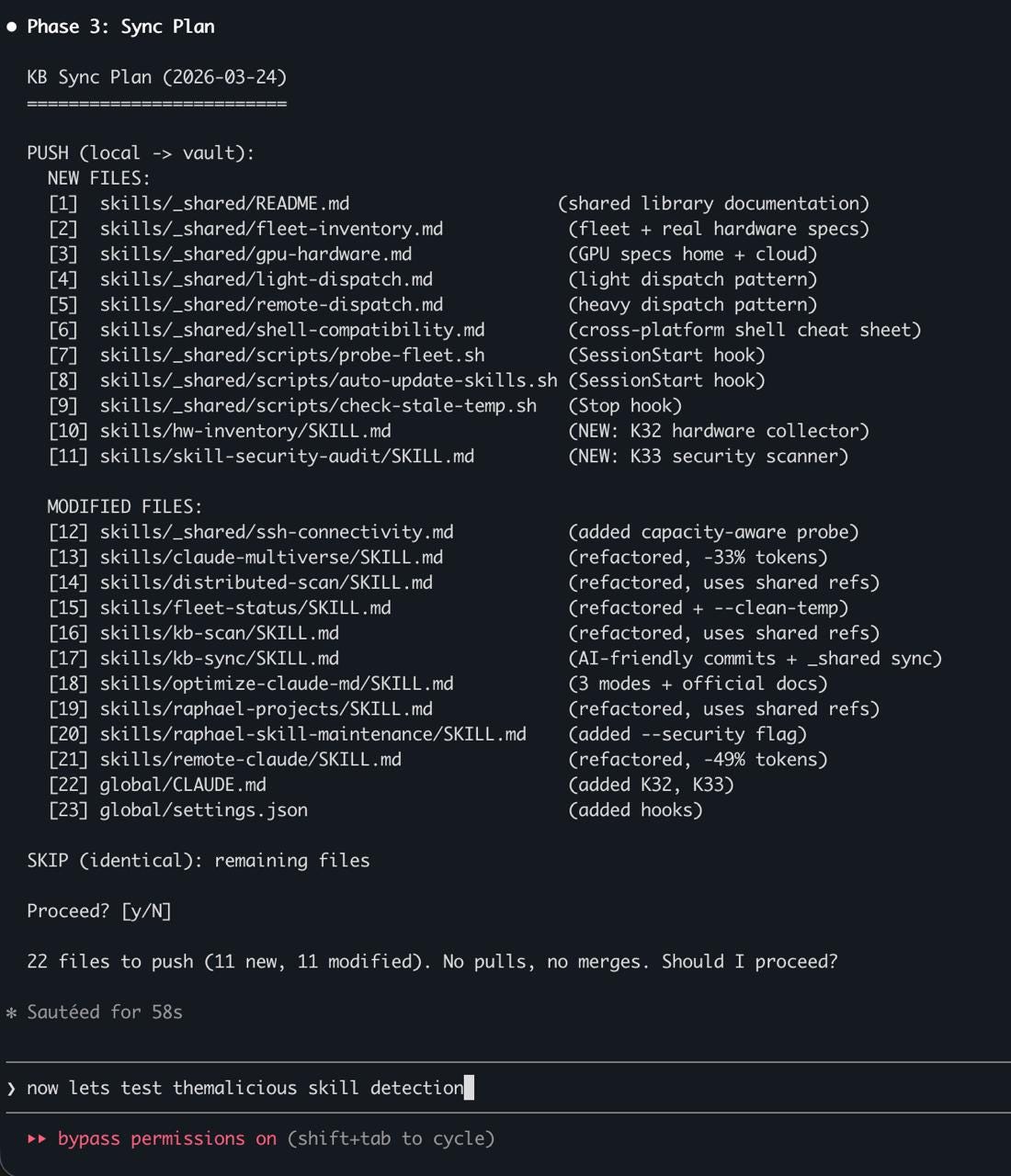This screenshot has height=1176, width=1011.
Task: Toggle bypass permissions on indicator
Action: pyautogui.click(x=167, y=1139)
